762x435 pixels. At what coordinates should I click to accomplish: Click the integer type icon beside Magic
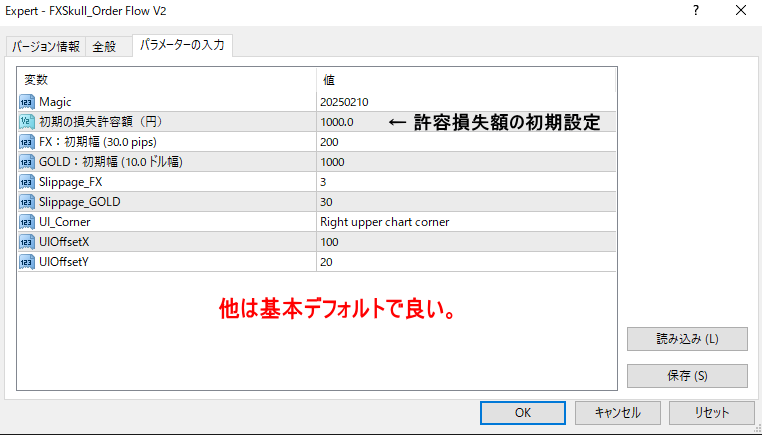27,101
